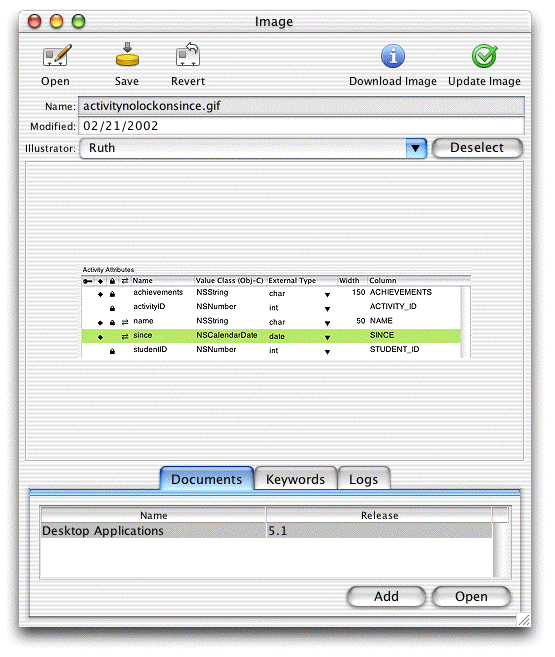
Task: Click the green zoom window button
Action: [x=78, y=21]
